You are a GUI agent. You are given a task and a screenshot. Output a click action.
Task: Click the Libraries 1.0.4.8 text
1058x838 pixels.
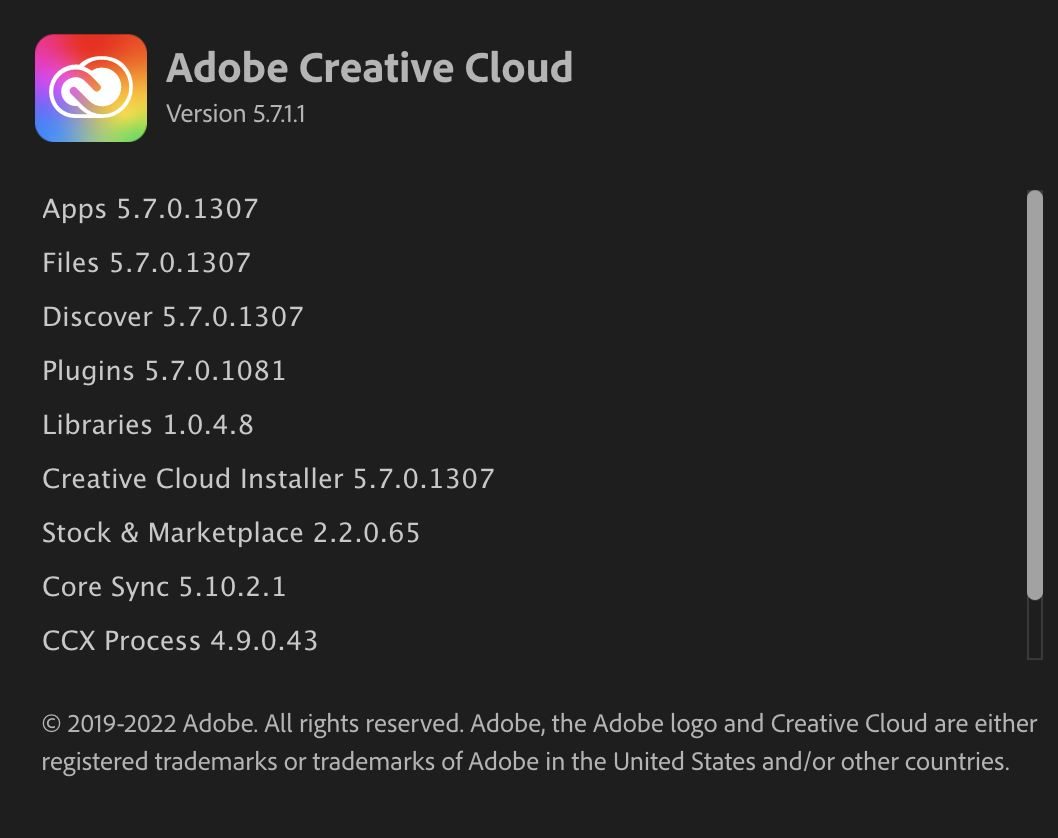[148, 425]
